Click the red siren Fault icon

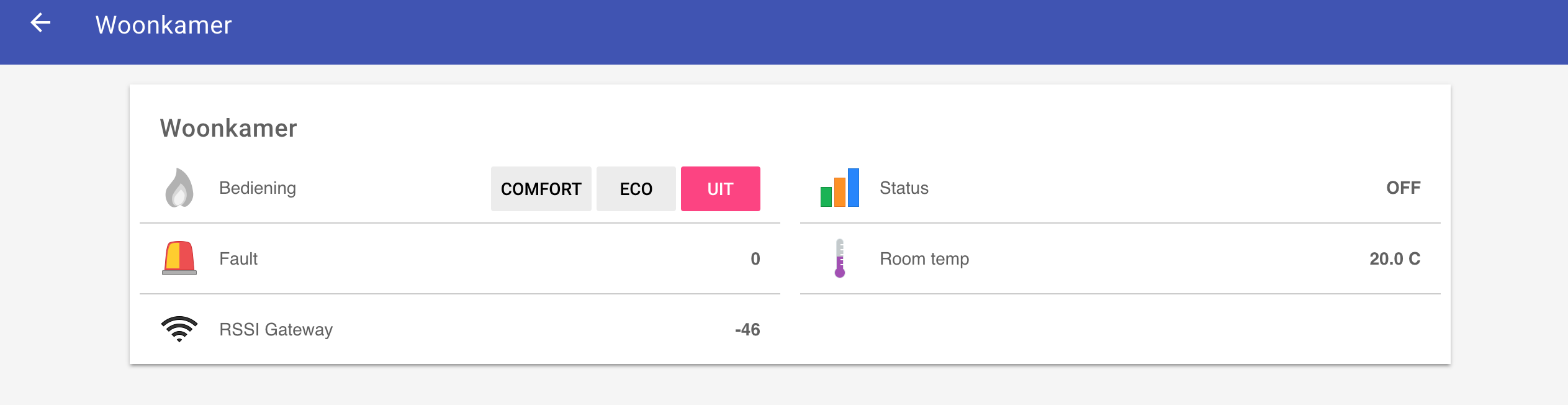click(179, 258)
